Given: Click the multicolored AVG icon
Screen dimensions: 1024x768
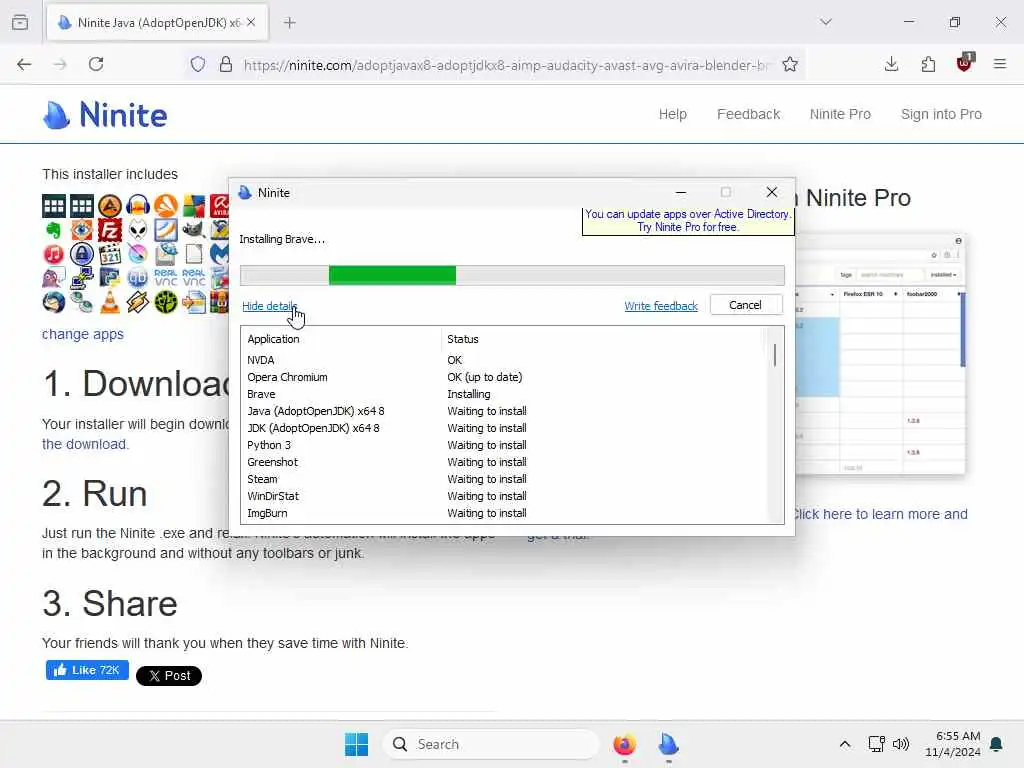Looking at the screenshot, I should point(194,206).
